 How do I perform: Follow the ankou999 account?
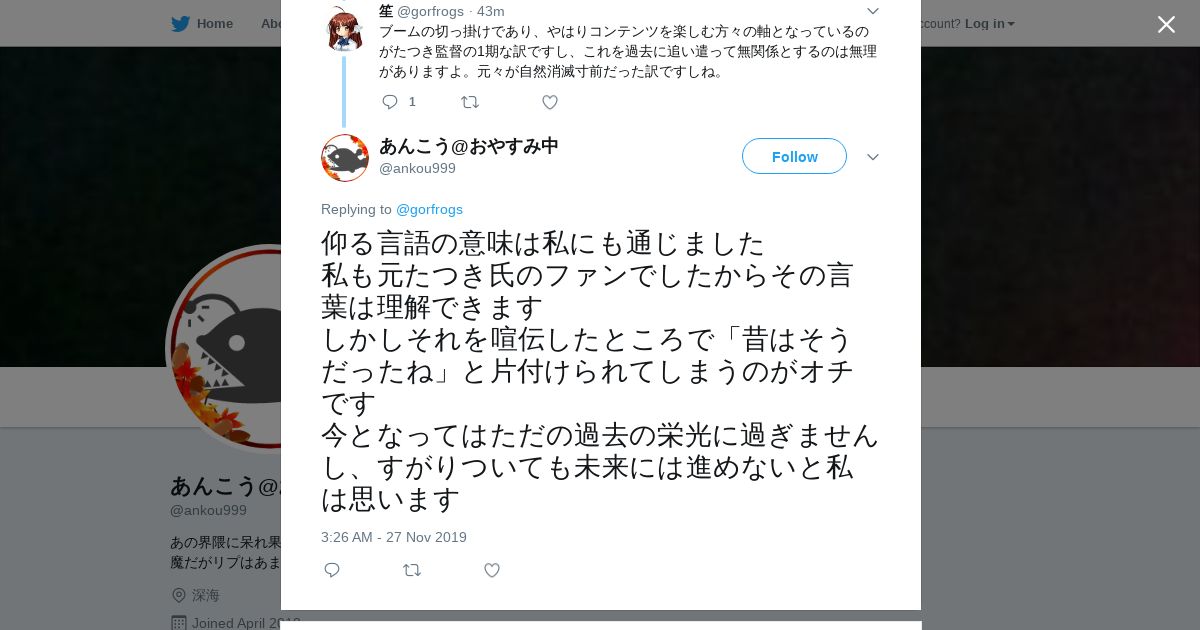(x=794, y=156)
